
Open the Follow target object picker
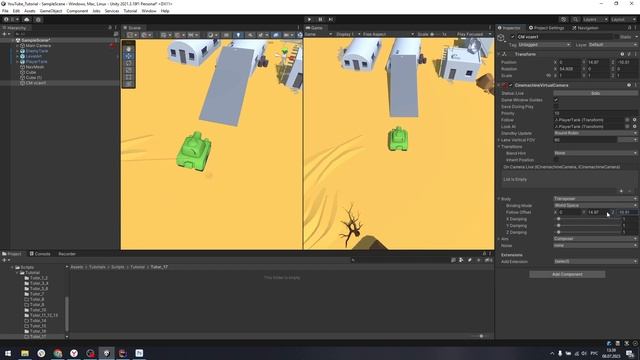(x=634, y=120)
